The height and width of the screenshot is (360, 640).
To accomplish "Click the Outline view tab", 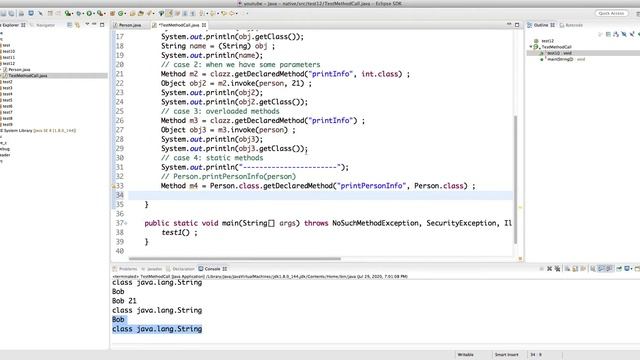I will pyautogui.click(x=541, y=25).
